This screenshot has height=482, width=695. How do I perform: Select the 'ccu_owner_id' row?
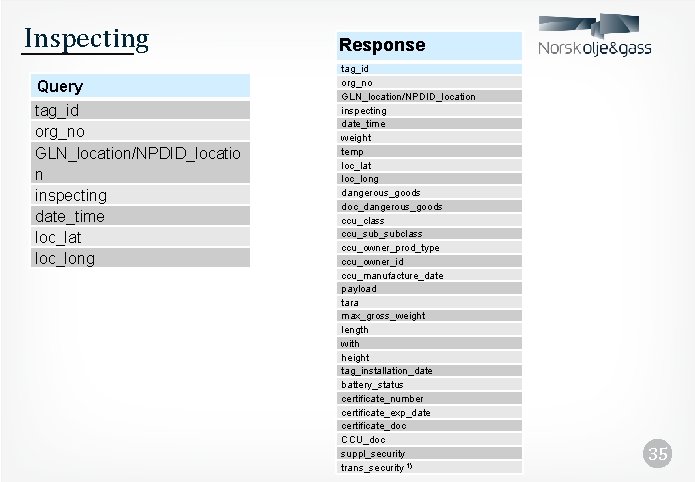click(429, 261)
